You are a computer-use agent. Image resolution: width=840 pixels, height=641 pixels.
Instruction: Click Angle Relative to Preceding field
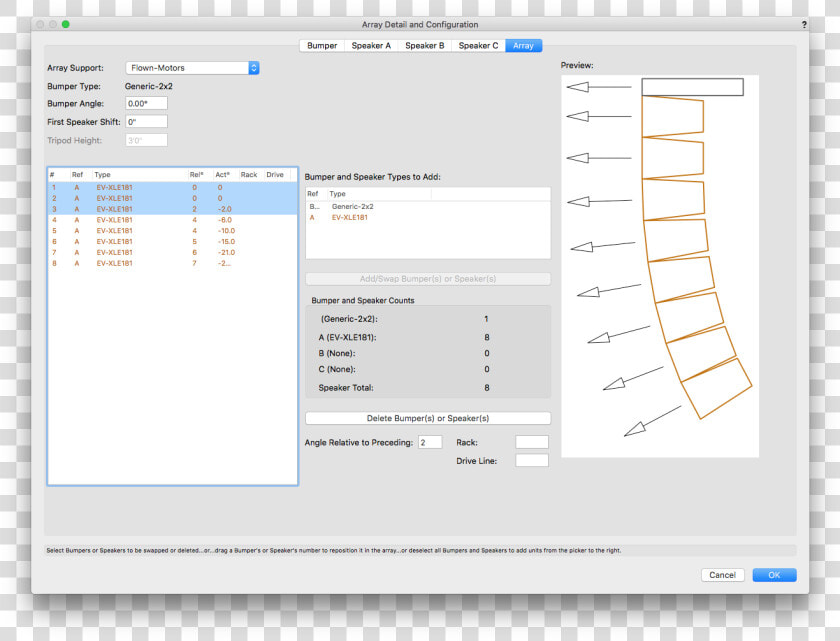point(430,442)
